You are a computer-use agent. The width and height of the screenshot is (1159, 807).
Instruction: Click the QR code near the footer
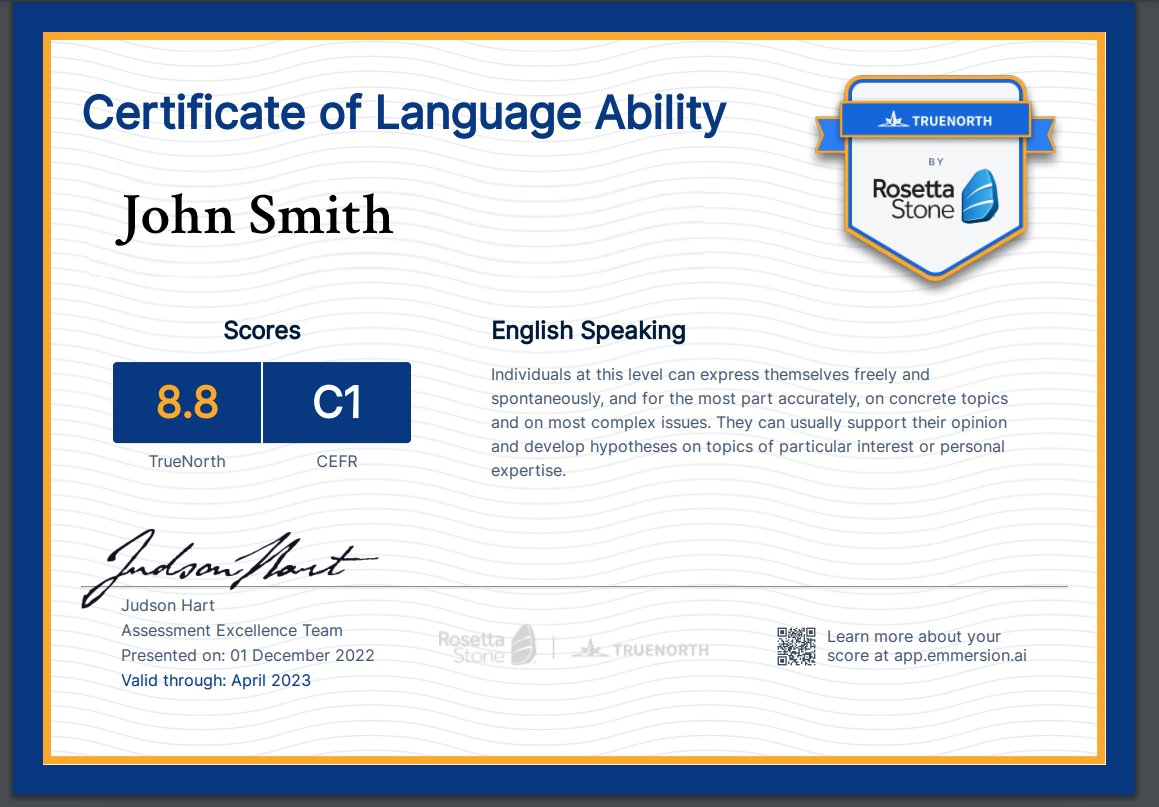pos(797,646)
